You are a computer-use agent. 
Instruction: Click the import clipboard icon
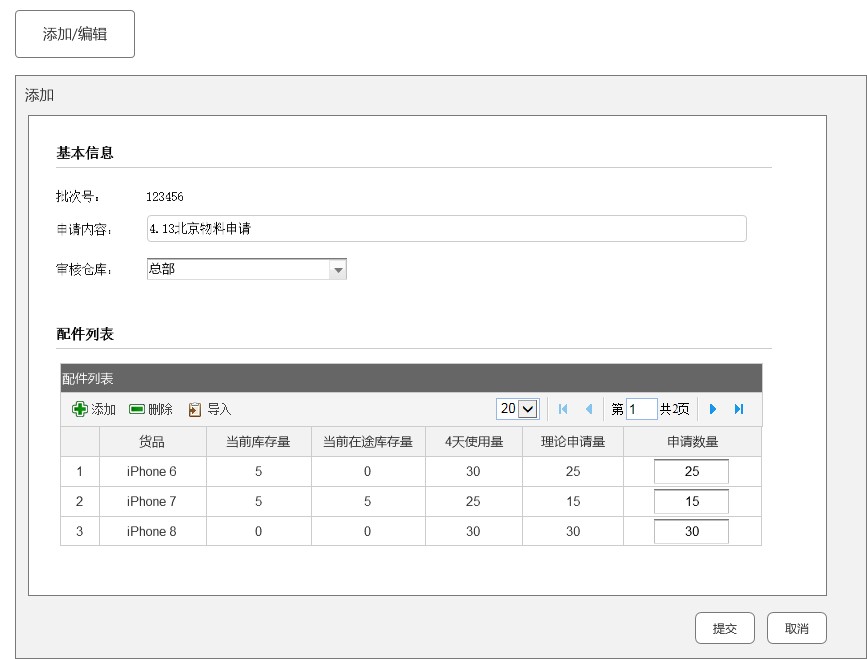coord(195,410)
